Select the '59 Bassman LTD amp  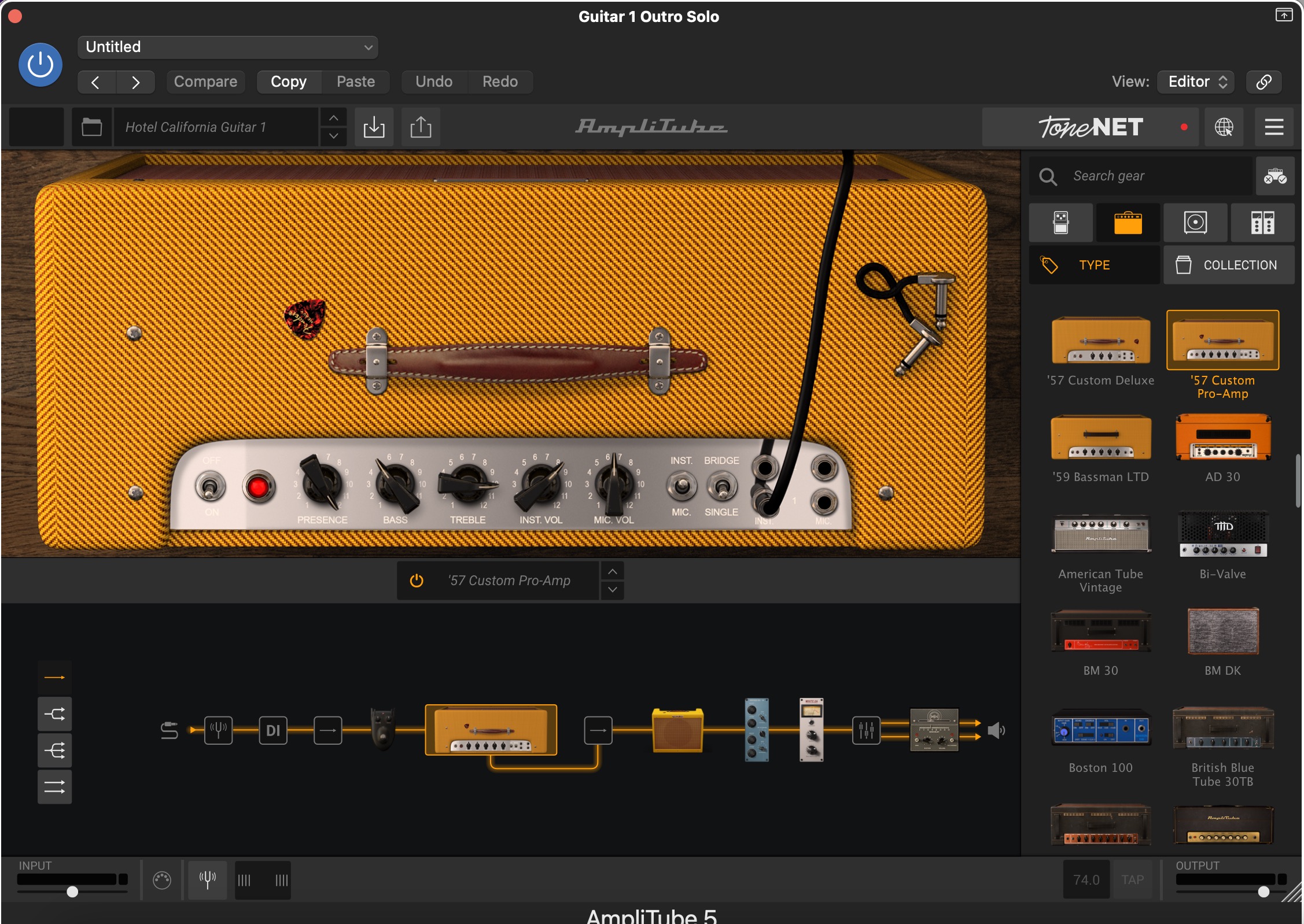(x=1100, y=438)
